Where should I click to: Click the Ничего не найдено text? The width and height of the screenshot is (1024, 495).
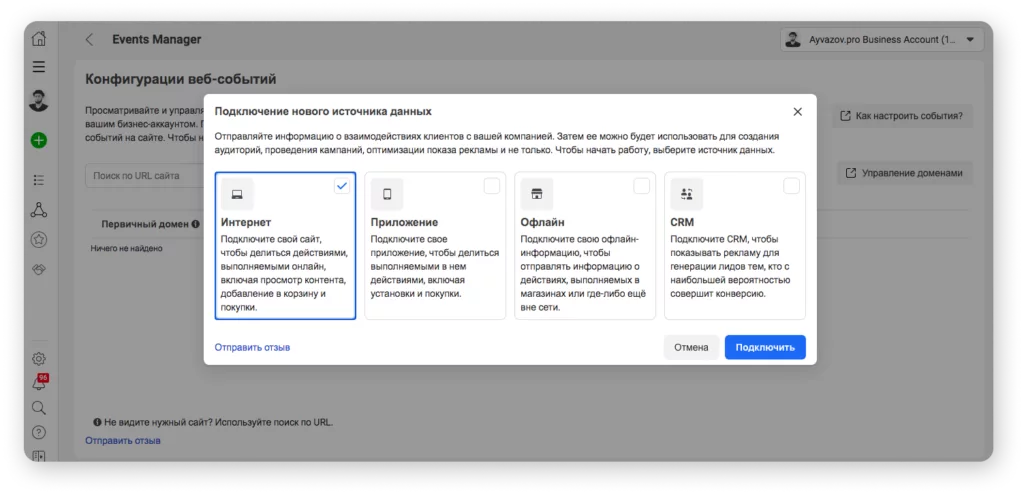tap(127, 248)
